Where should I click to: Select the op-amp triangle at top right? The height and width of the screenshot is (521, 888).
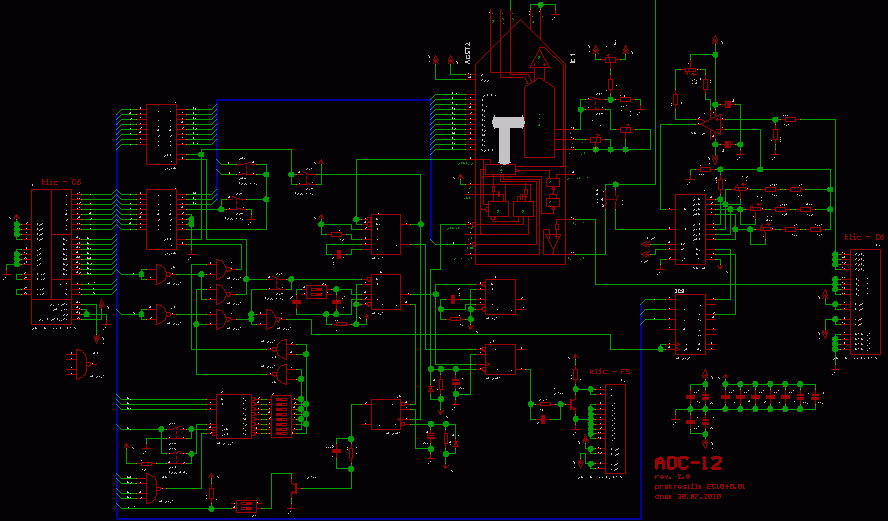point(710,123)
